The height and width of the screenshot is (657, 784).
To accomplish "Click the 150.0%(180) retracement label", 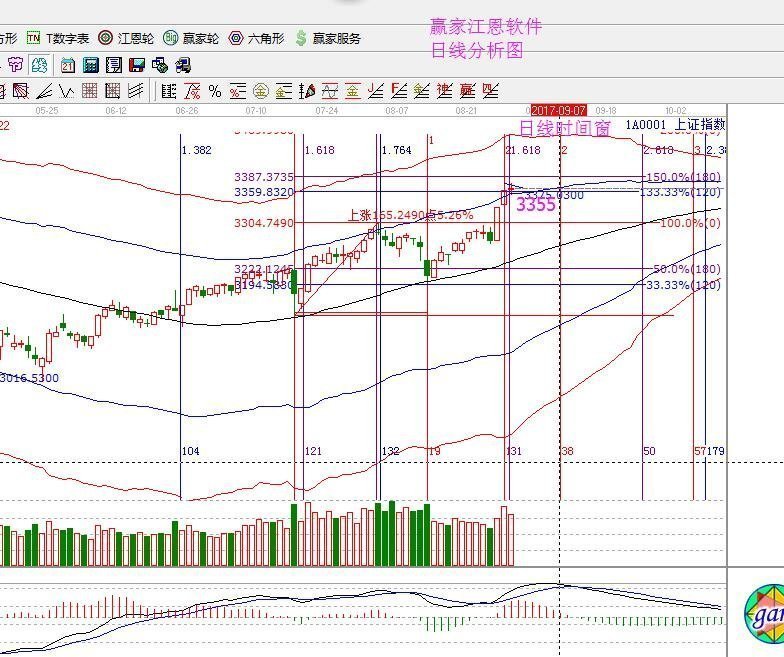I will 684,177.
